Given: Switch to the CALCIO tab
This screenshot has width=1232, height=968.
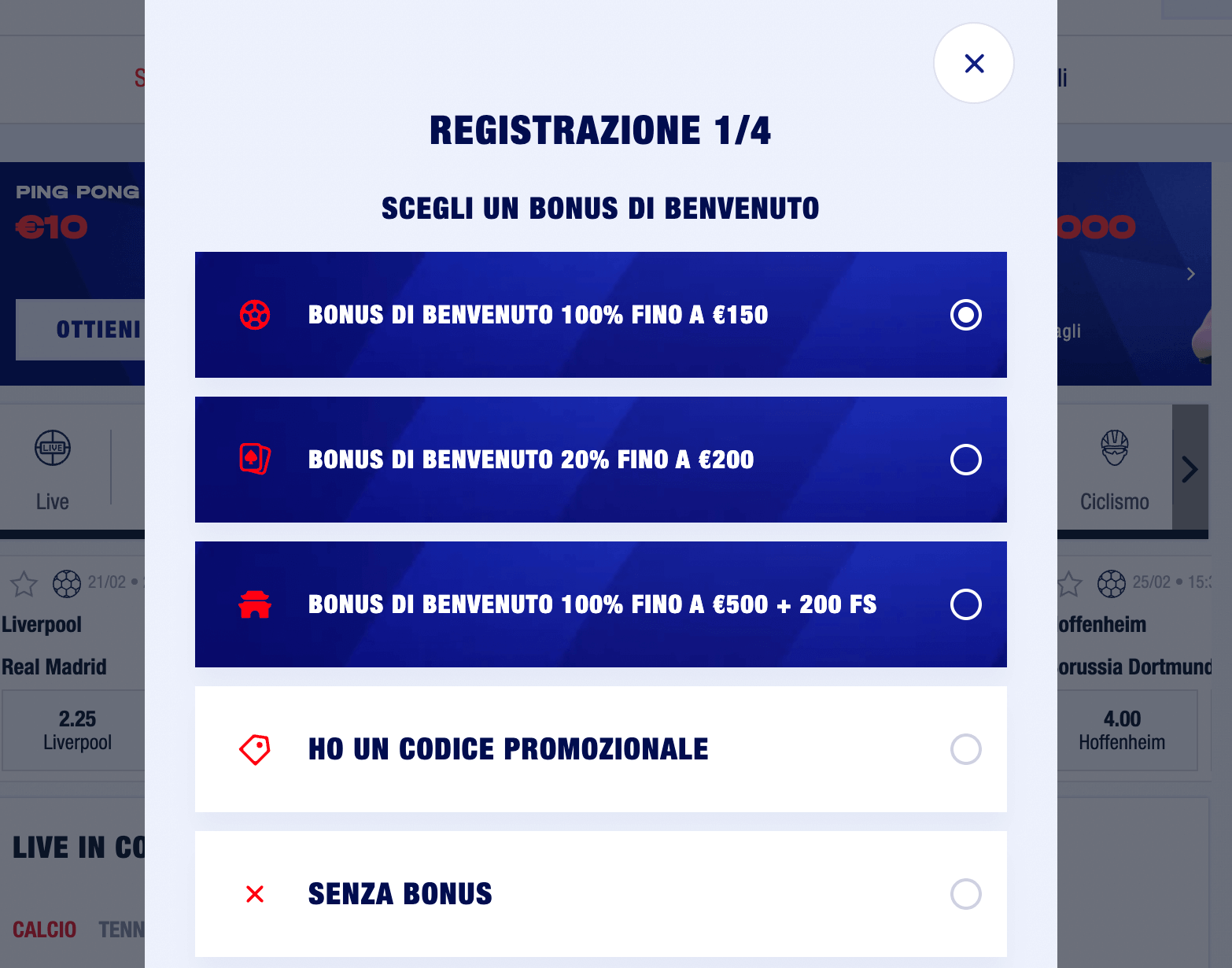Looking at the screenshot, I should pos(45,929).
